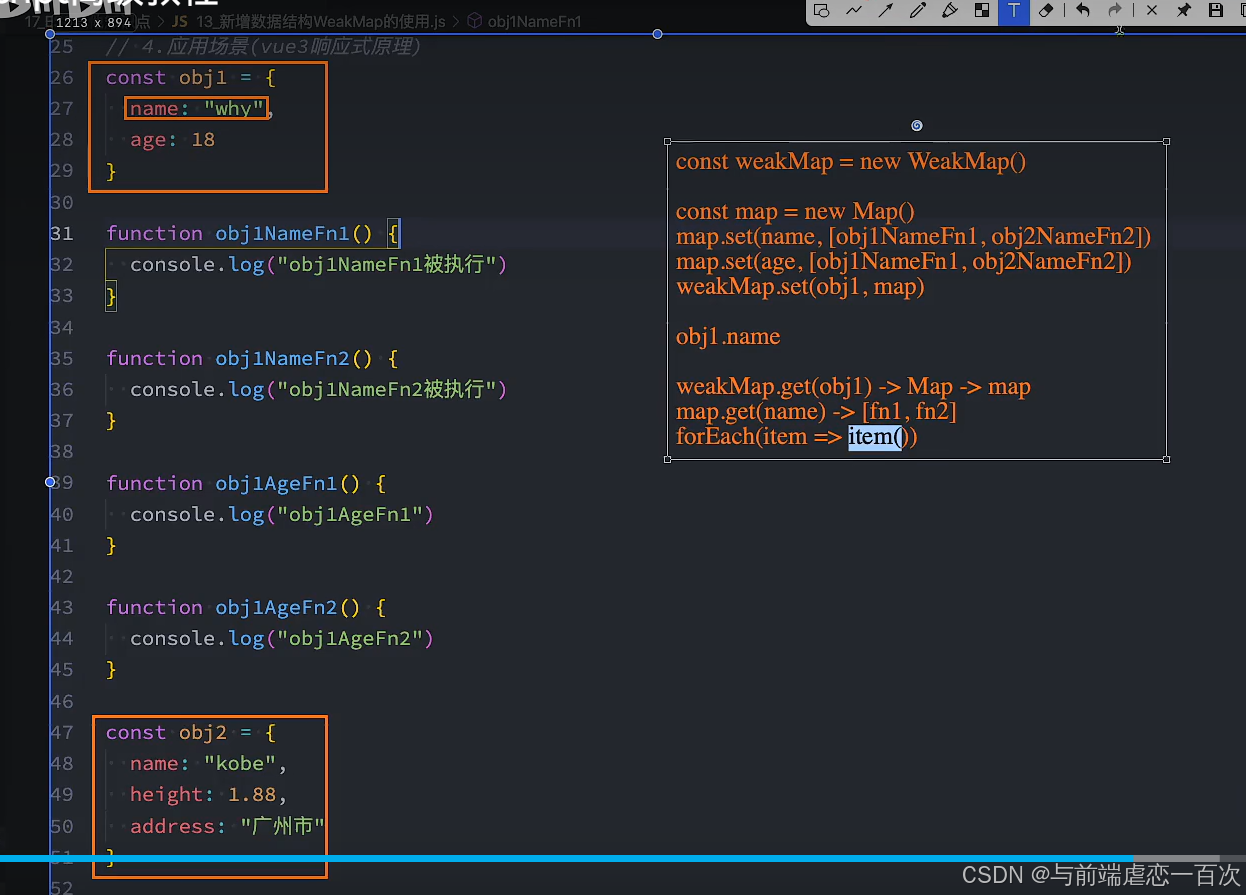
Task: Click 'map.set(age, ...)' note line
Action: tap(904, 261)
